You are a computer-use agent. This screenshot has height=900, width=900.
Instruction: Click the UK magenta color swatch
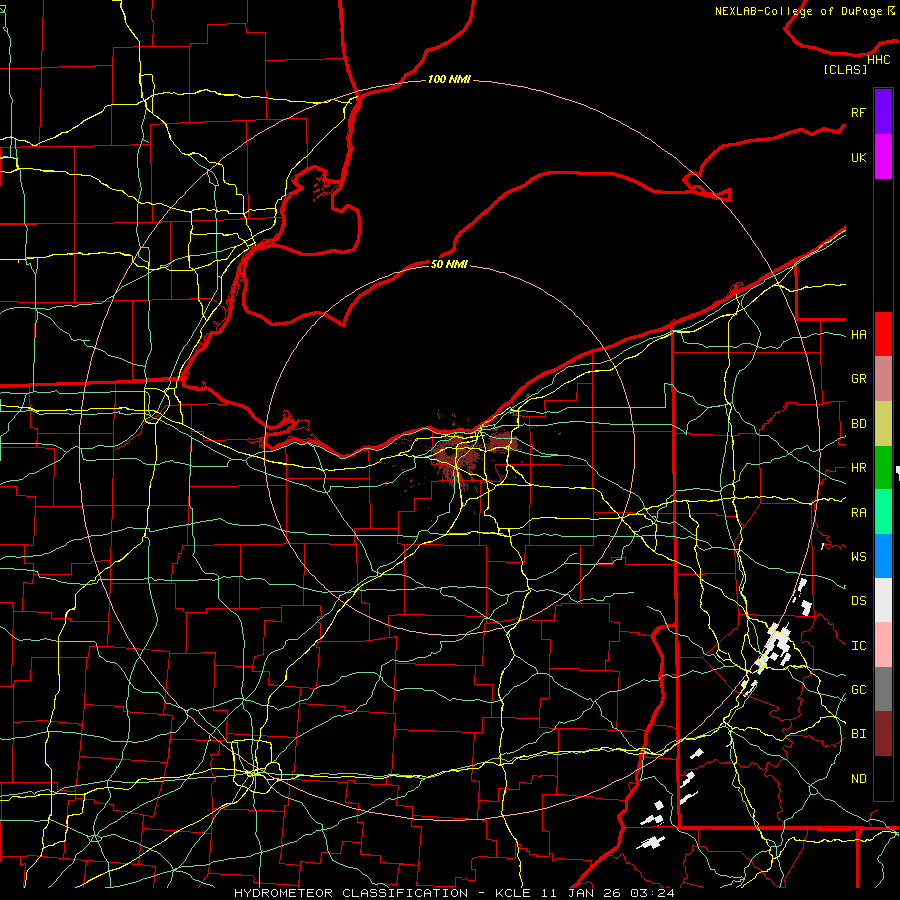883,157
